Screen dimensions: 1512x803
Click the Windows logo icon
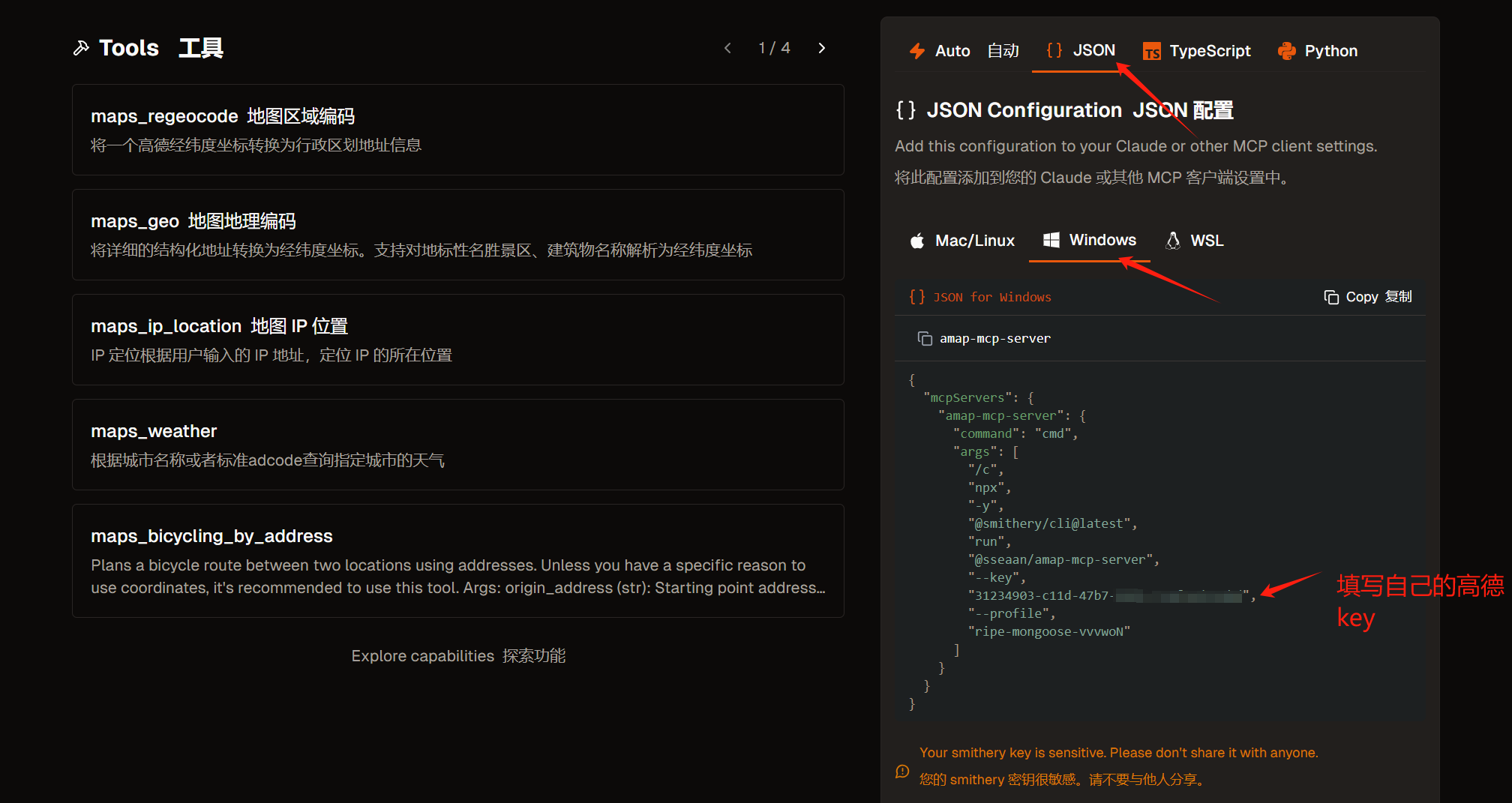[x=1051, y=240]
